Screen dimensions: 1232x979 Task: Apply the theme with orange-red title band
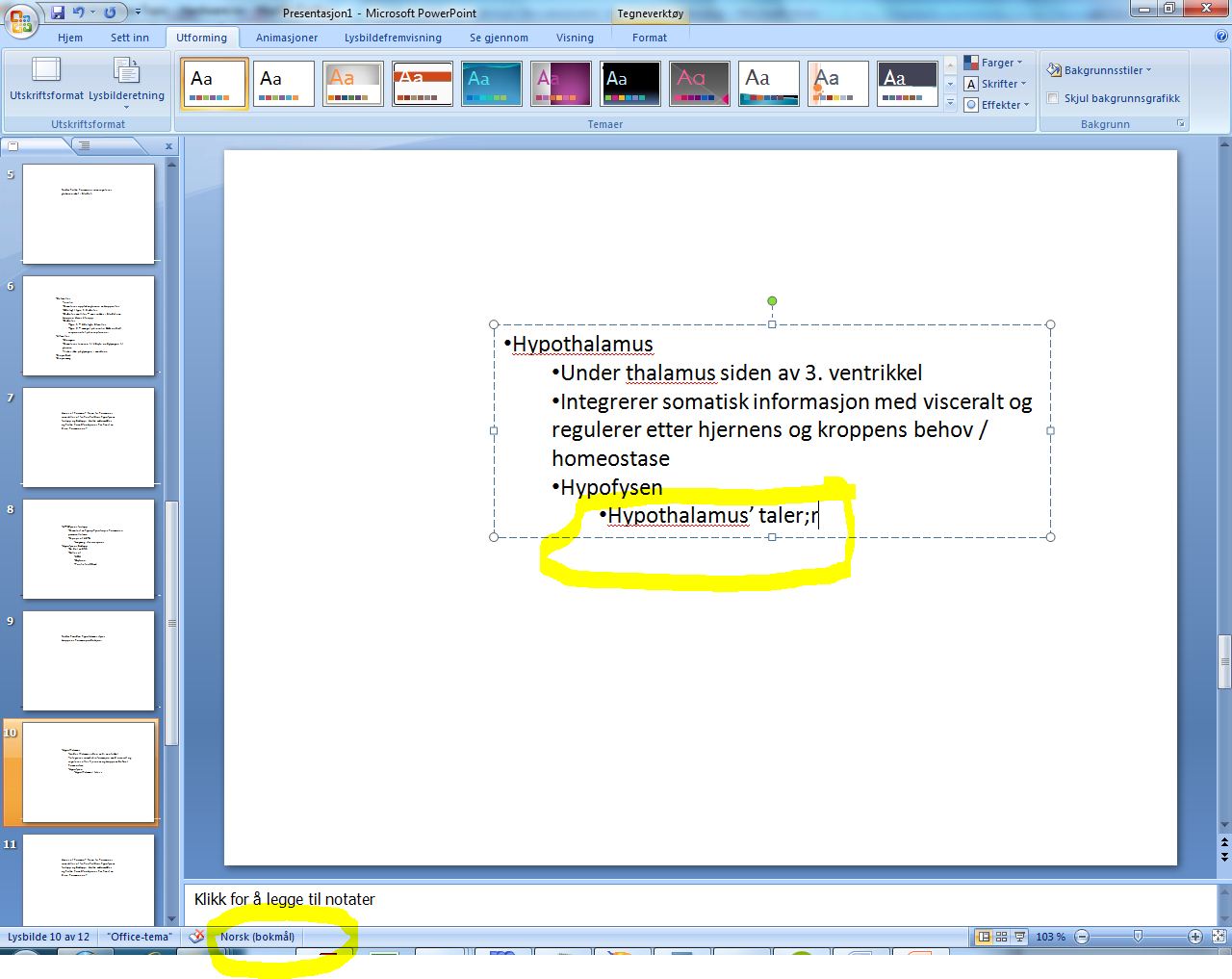click(423, 84)
